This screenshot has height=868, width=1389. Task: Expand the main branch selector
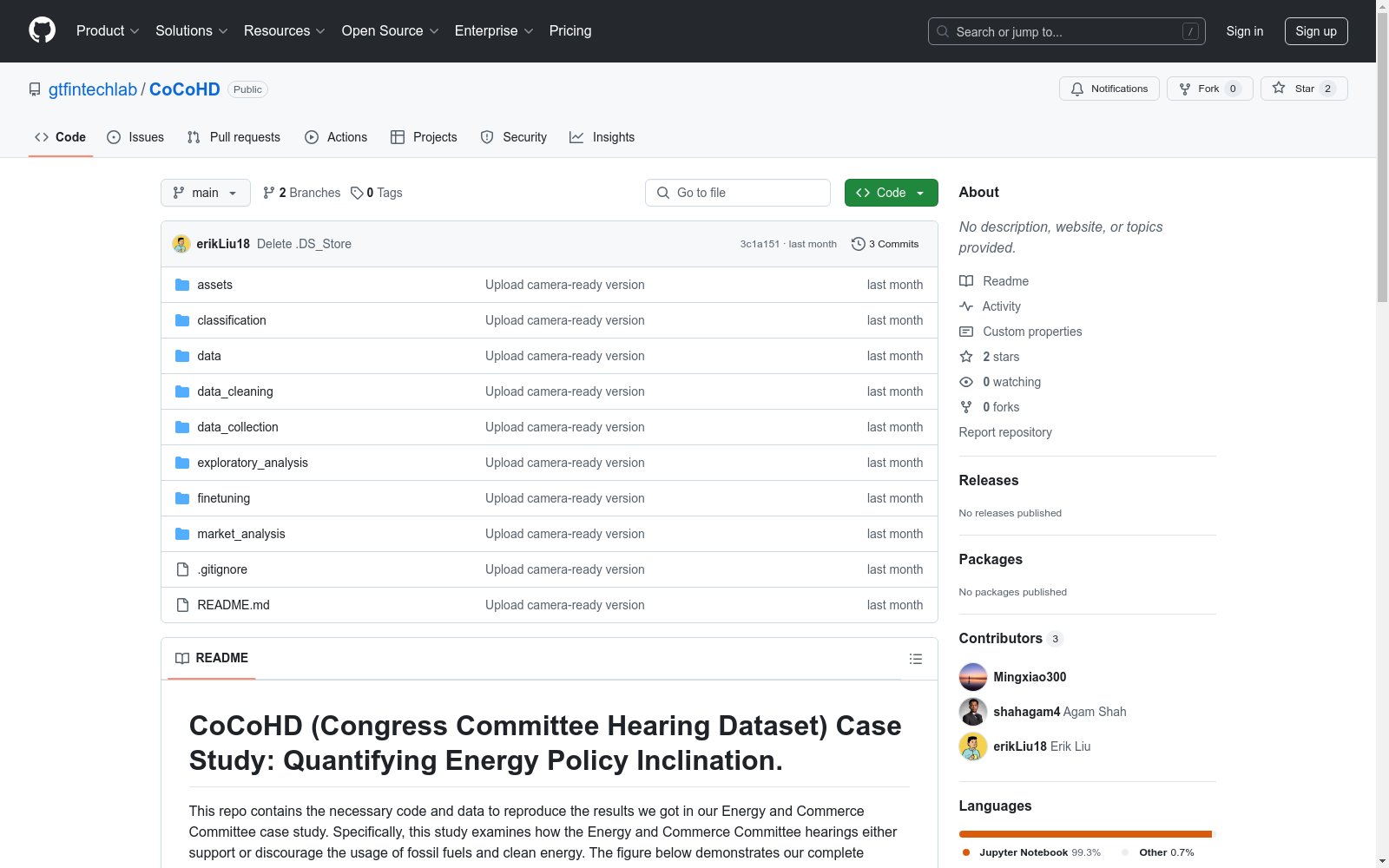coord(206,193)
